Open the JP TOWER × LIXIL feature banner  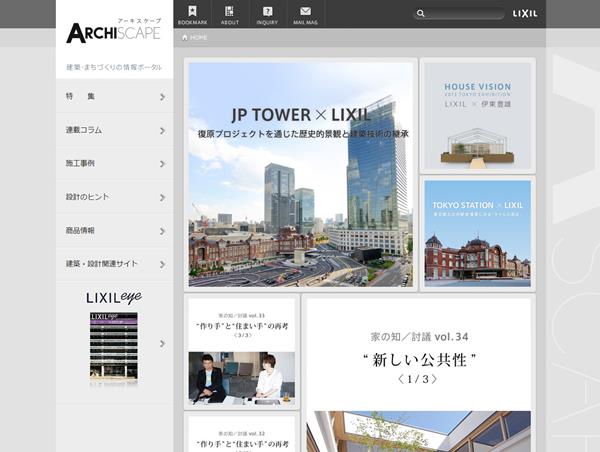point(301,175)
